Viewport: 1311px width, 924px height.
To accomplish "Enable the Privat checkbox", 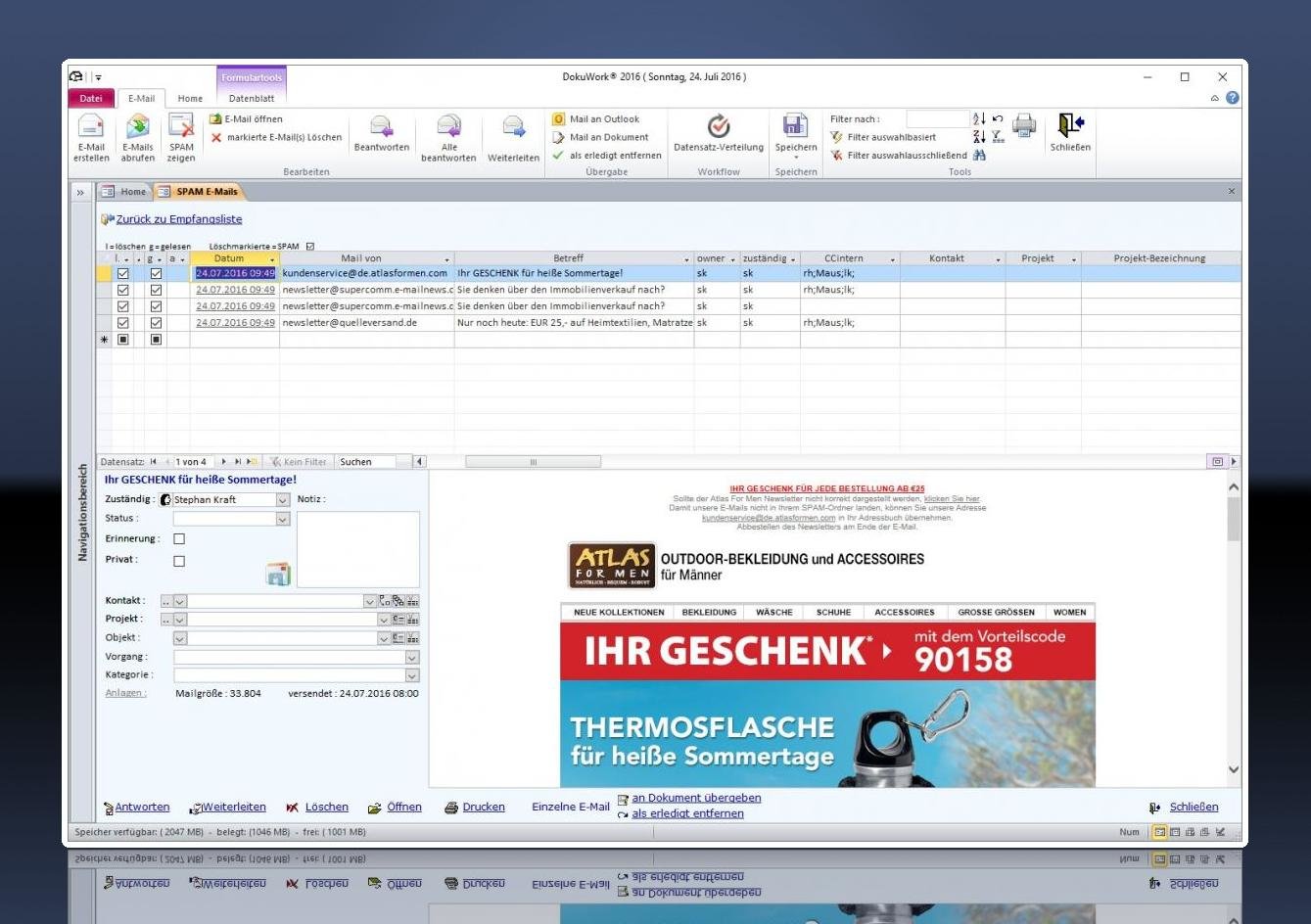I will click(x=178, y=562).
